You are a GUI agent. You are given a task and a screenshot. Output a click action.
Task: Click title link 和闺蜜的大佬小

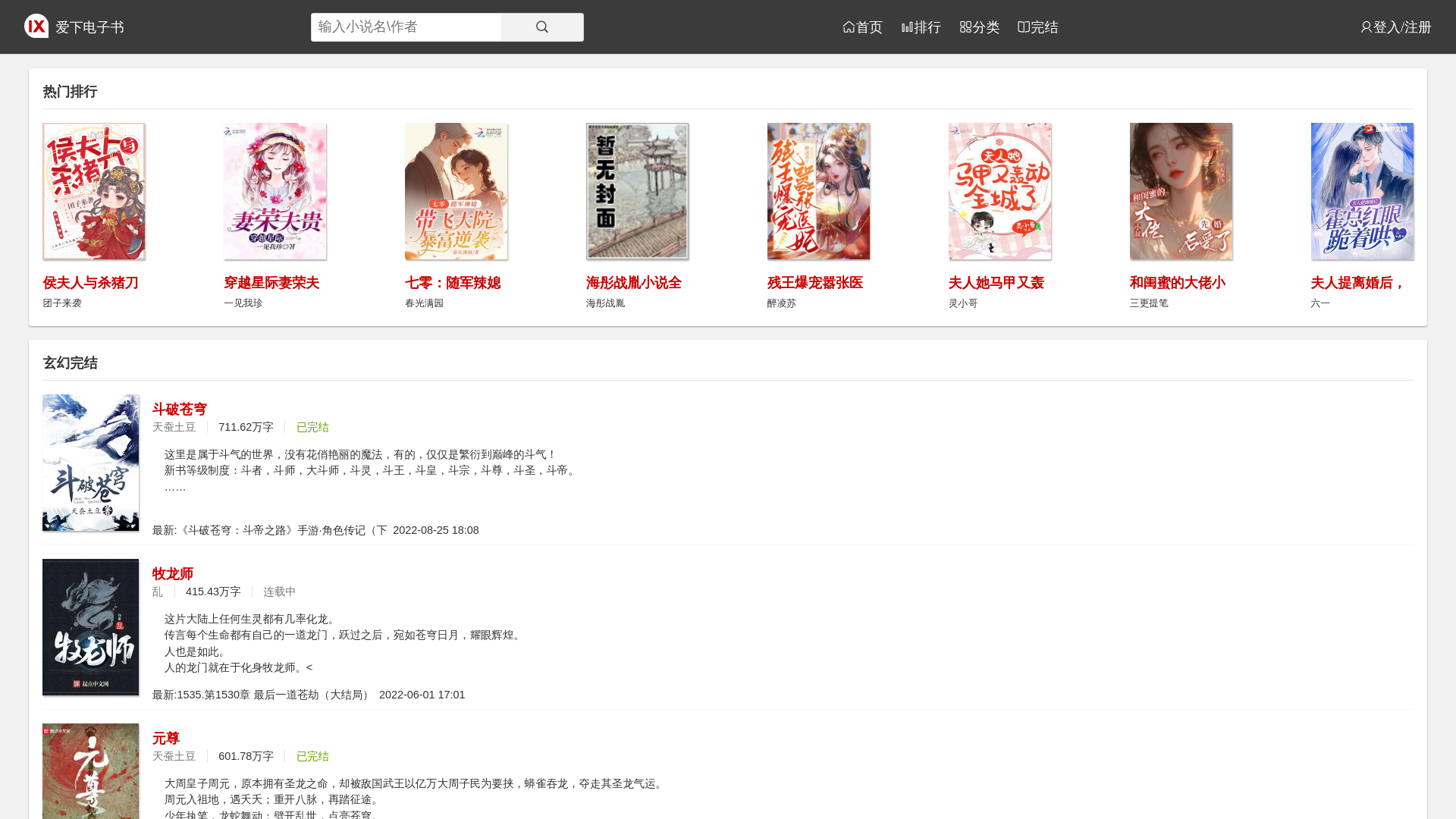[x=1178, y=283]
